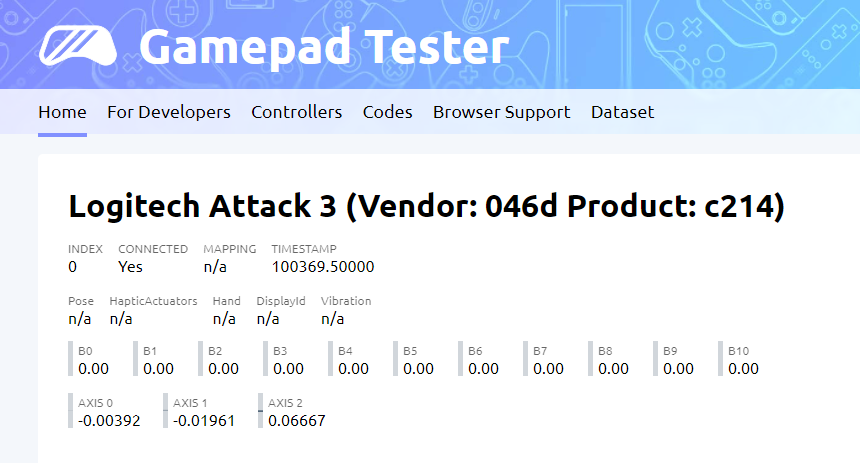Click the AXIS 1 value gauge
This screenshot has height=463, width=860.
tap(203, 412)
